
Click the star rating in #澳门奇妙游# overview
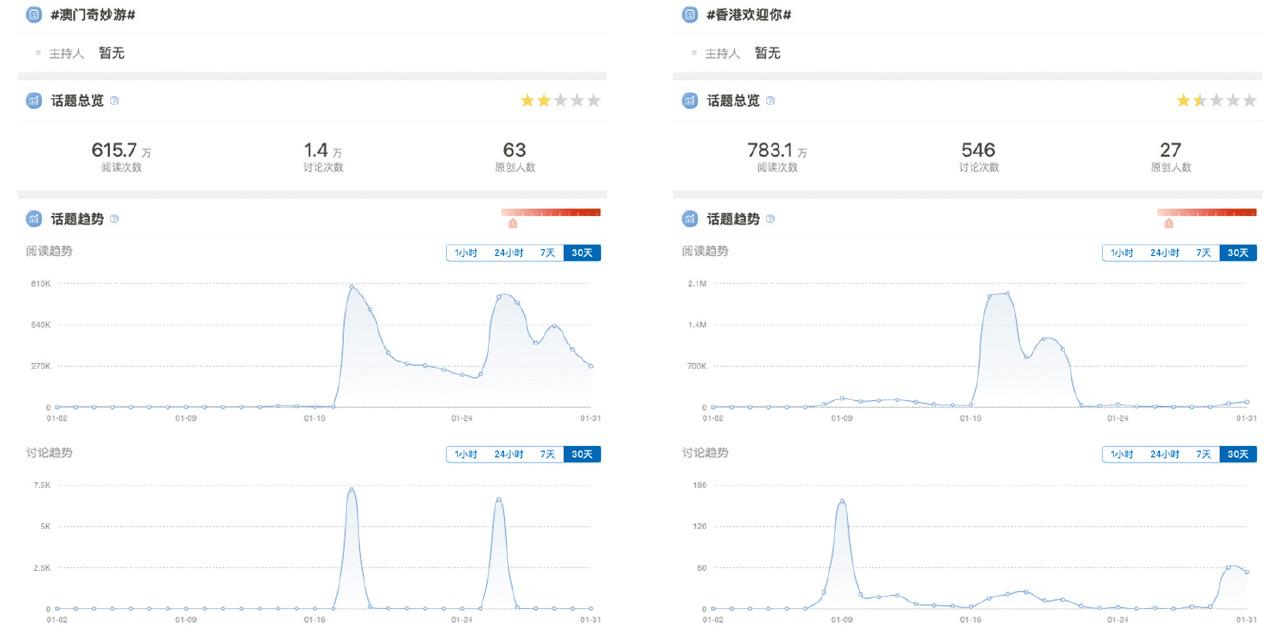pyautogui.click(x=560, y=101)
